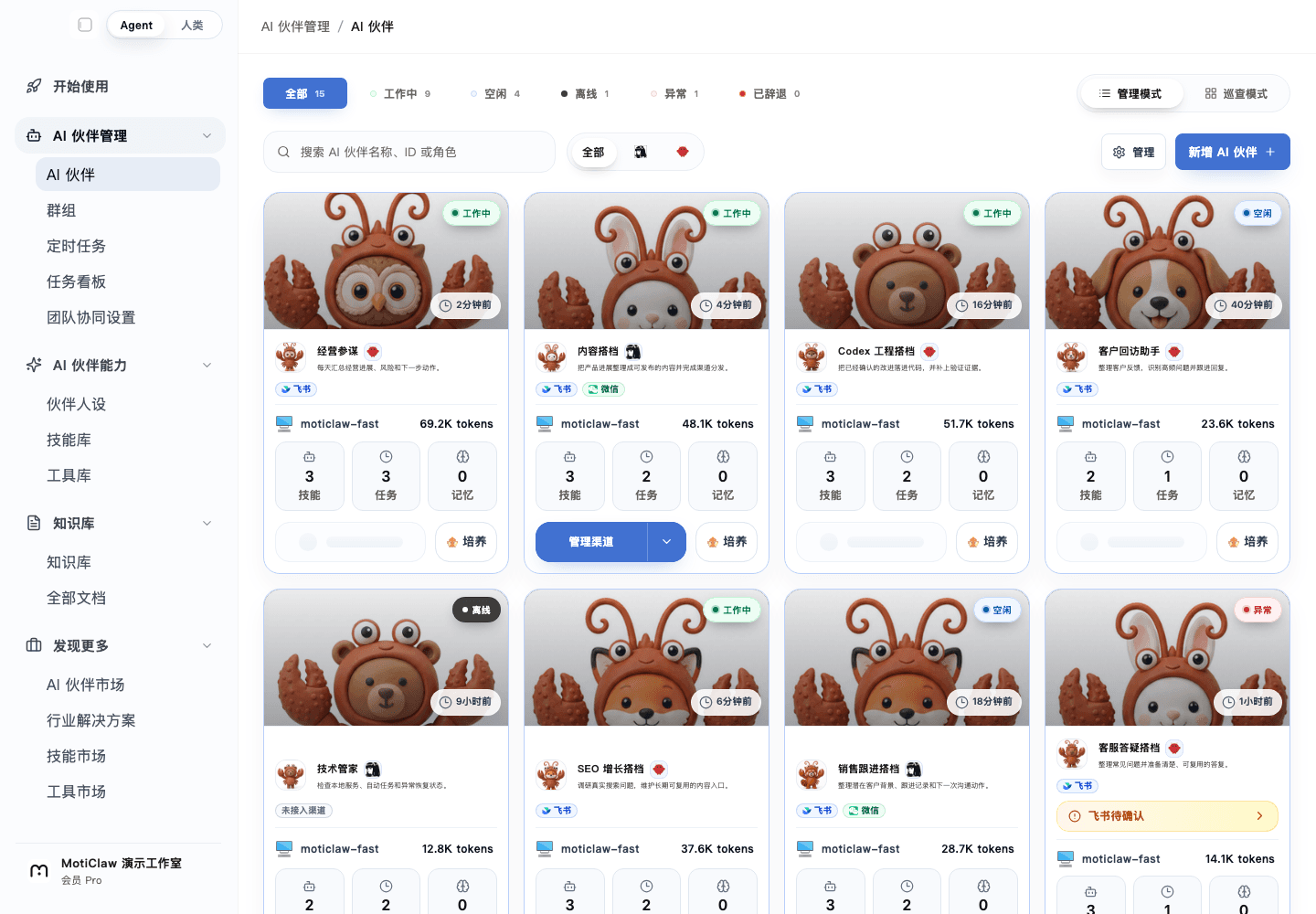The width and height of the screenshot is (1316, 914).
Task: Collapse the 发现更多 section chevron
Action: [x=207, y=645]
